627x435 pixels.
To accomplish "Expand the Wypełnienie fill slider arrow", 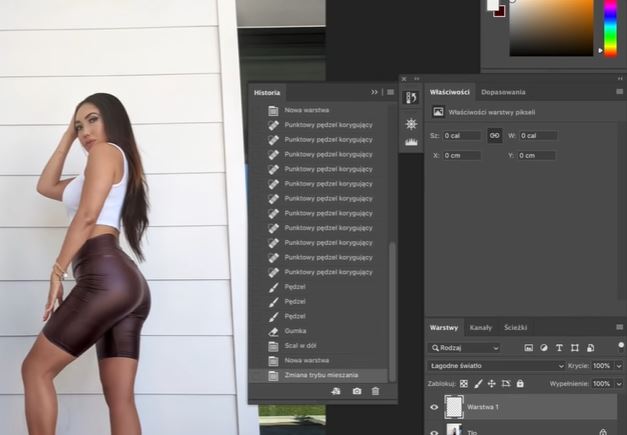I will [x=619, y=384].
